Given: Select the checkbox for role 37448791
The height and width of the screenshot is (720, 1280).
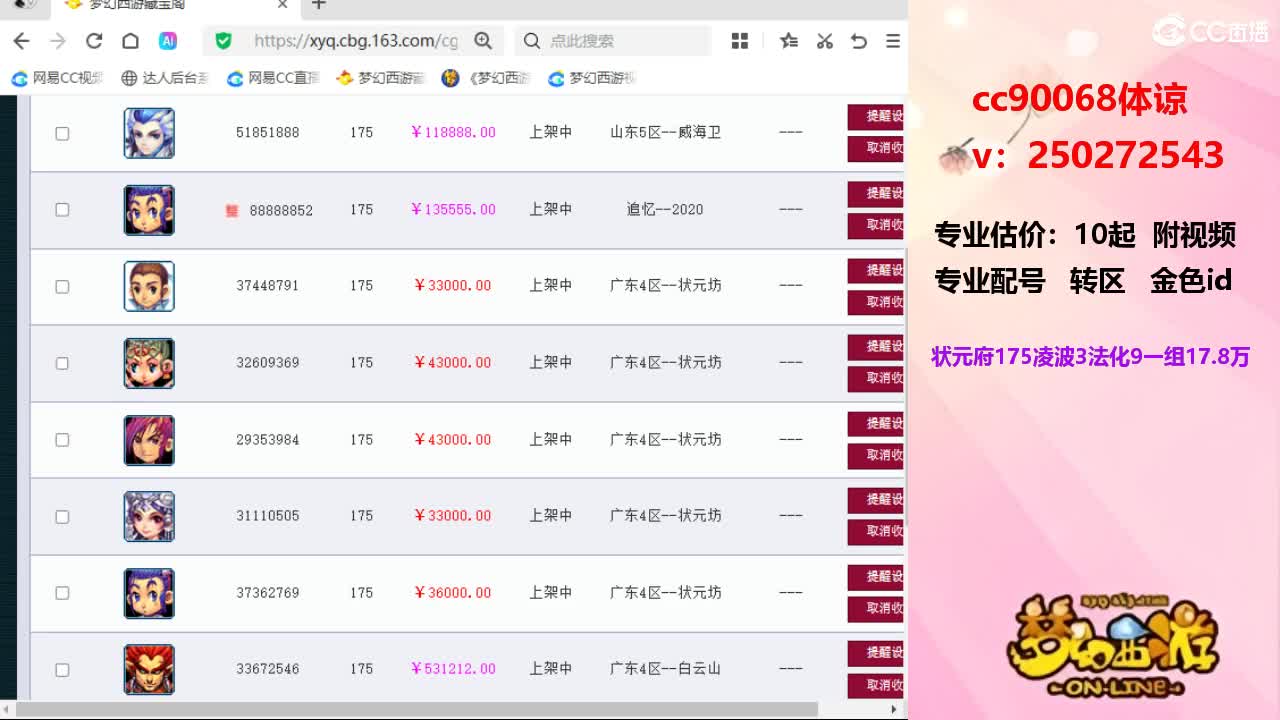Looking at the screenshot, I should pyautogui.click(x=62, y=287).
